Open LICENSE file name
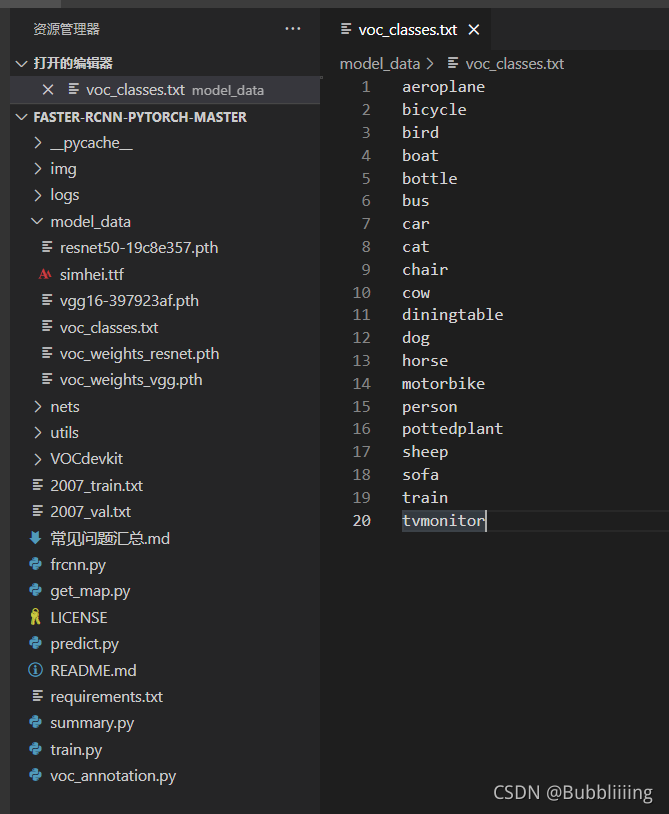Viewport: 669px width, 814px height. (79, 618)
